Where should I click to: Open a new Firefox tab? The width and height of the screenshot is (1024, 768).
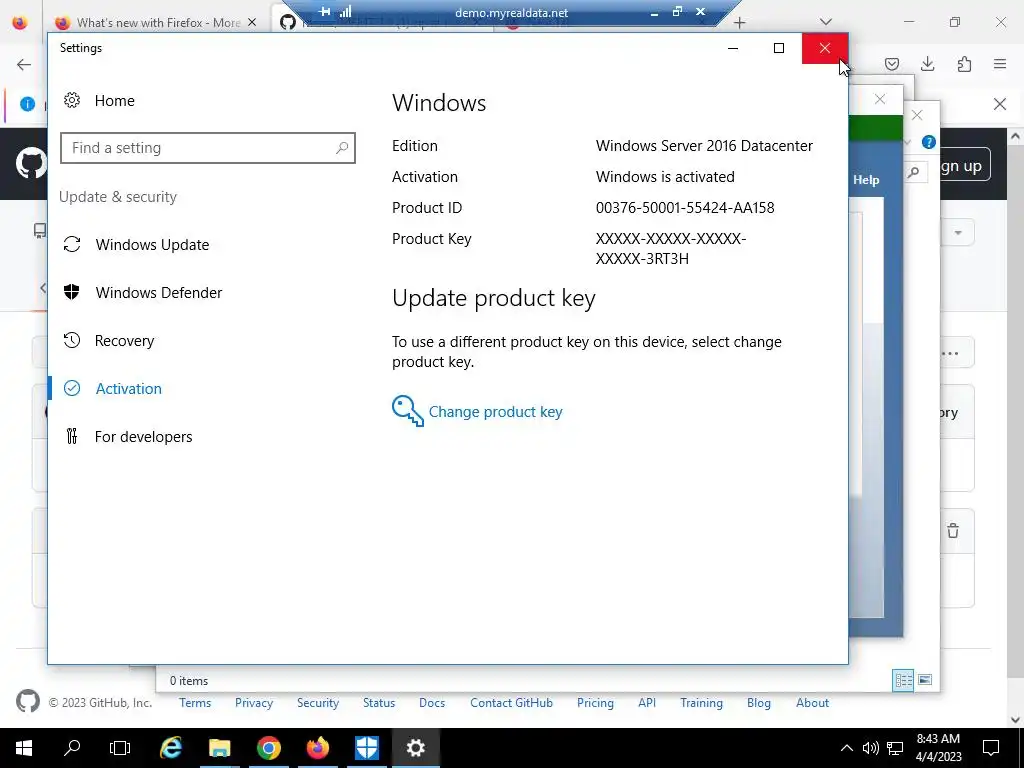pos(739,23)
